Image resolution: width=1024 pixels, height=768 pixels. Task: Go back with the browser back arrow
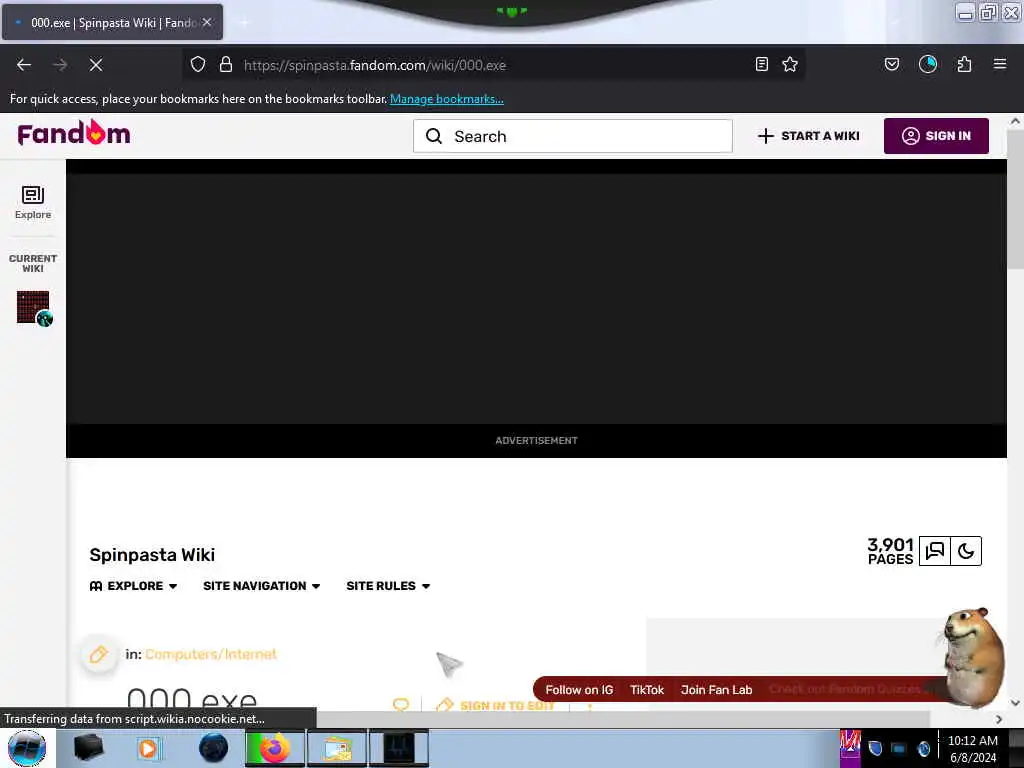(x=24, y=65)
